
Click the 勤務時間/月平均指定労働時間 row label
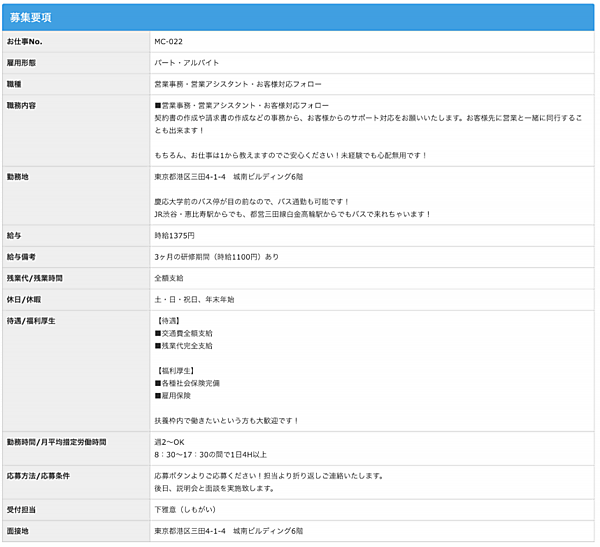click(x=56, y=441)
